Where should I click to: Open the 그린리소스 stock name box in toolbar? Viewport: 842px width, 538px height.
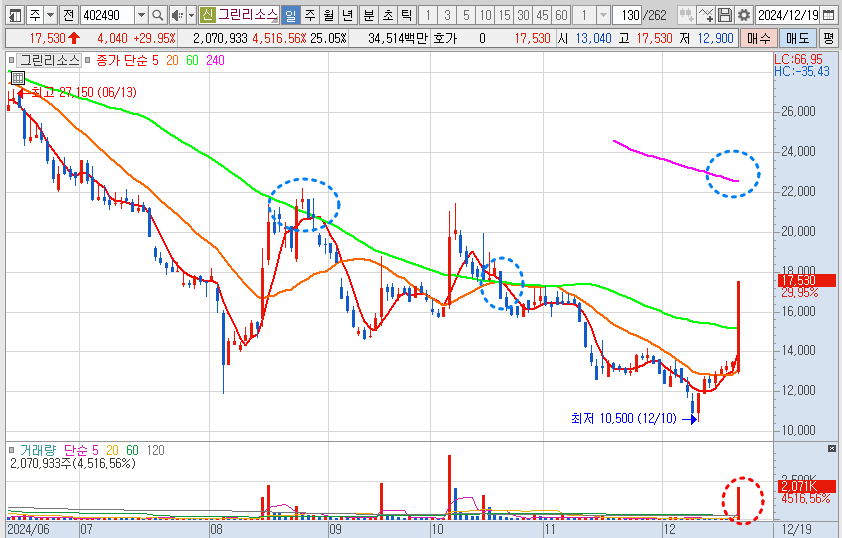[248, 15]
